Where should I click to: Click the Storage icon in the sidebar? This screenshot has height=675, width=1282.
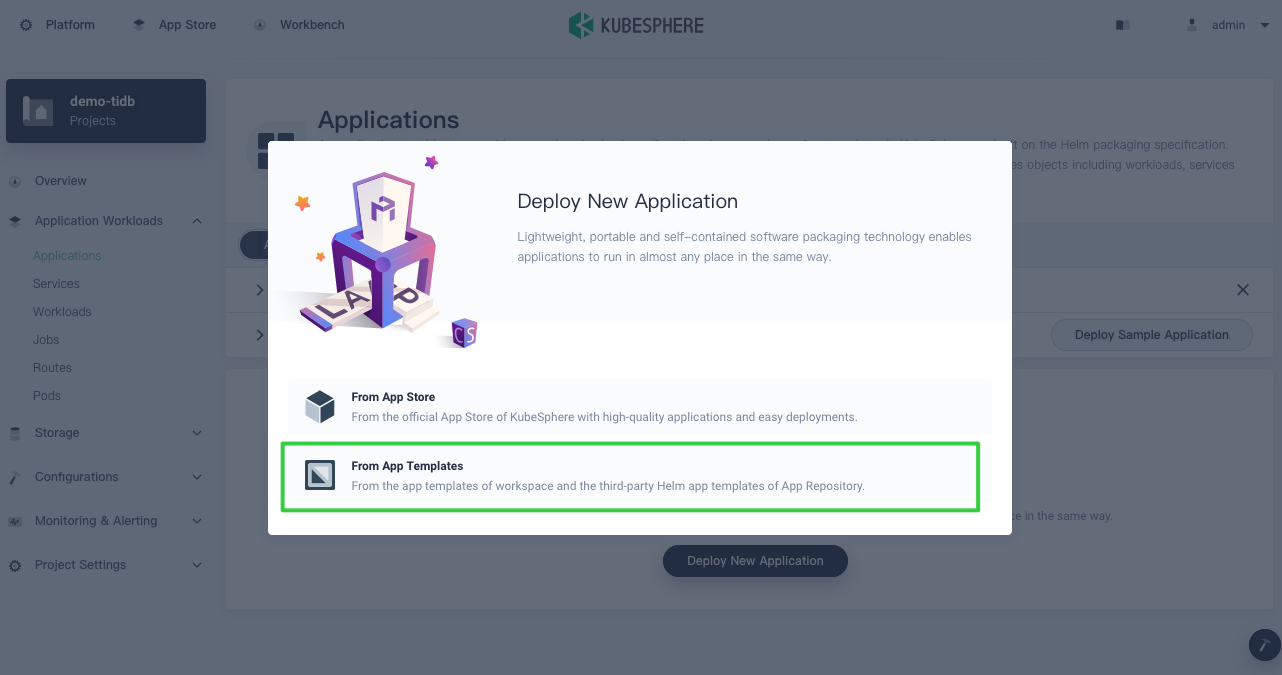coord(14,432)
